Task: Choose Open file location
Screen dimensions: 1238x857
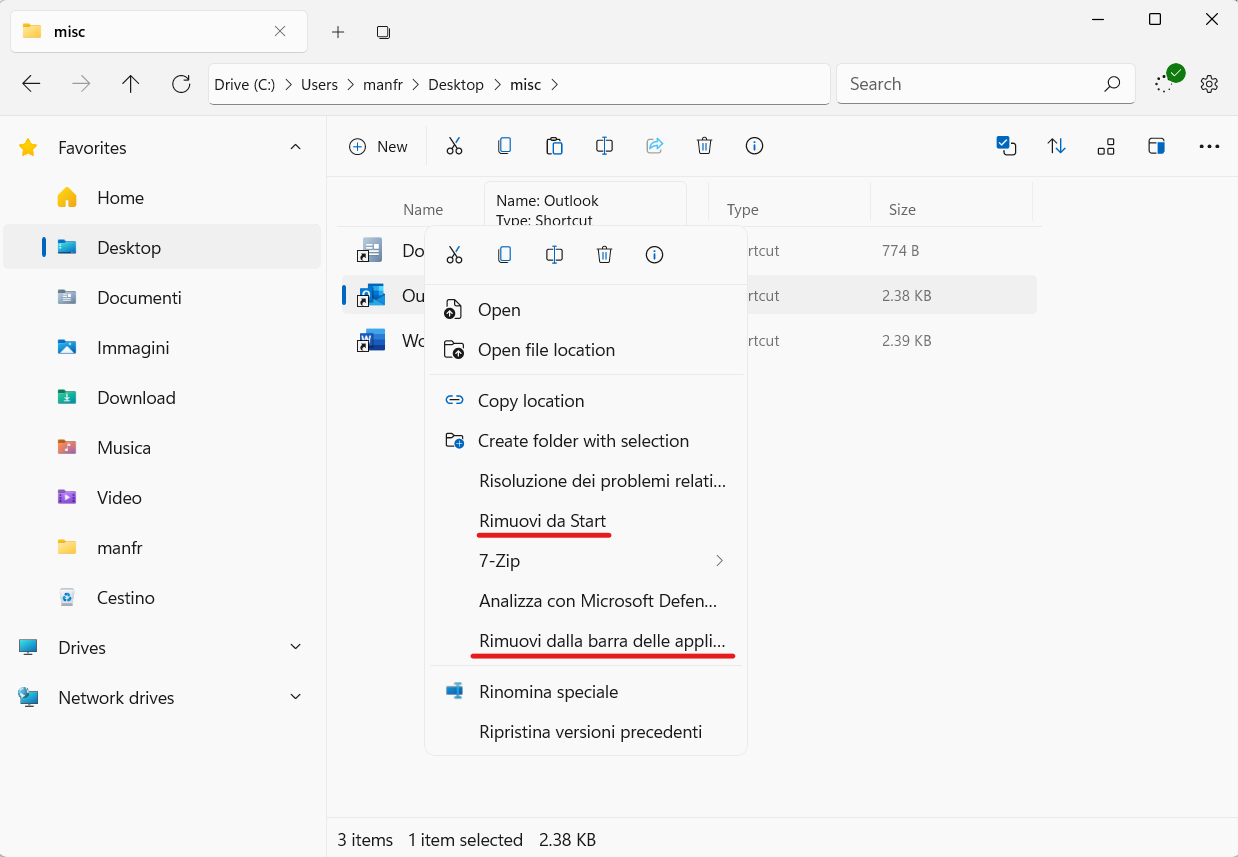Action: [586, 350]
